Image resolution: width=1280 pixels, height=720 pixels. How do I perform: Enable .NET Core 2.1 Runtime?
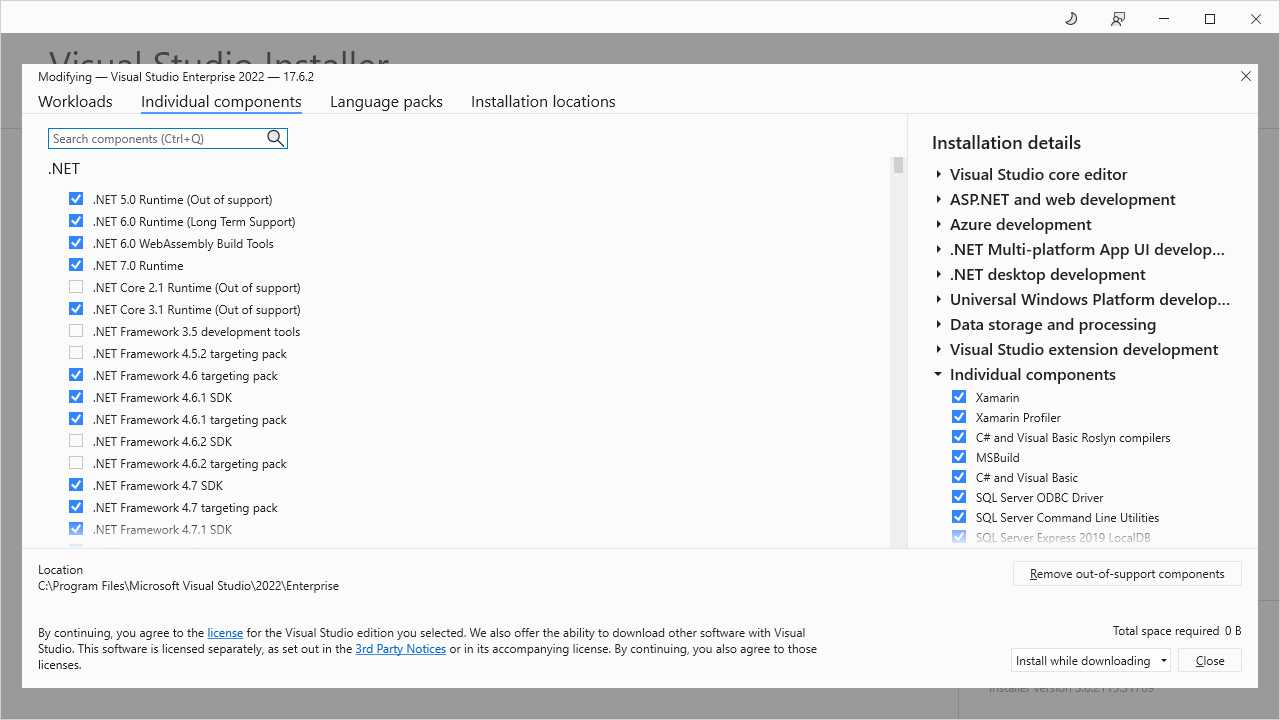point(75,286)
